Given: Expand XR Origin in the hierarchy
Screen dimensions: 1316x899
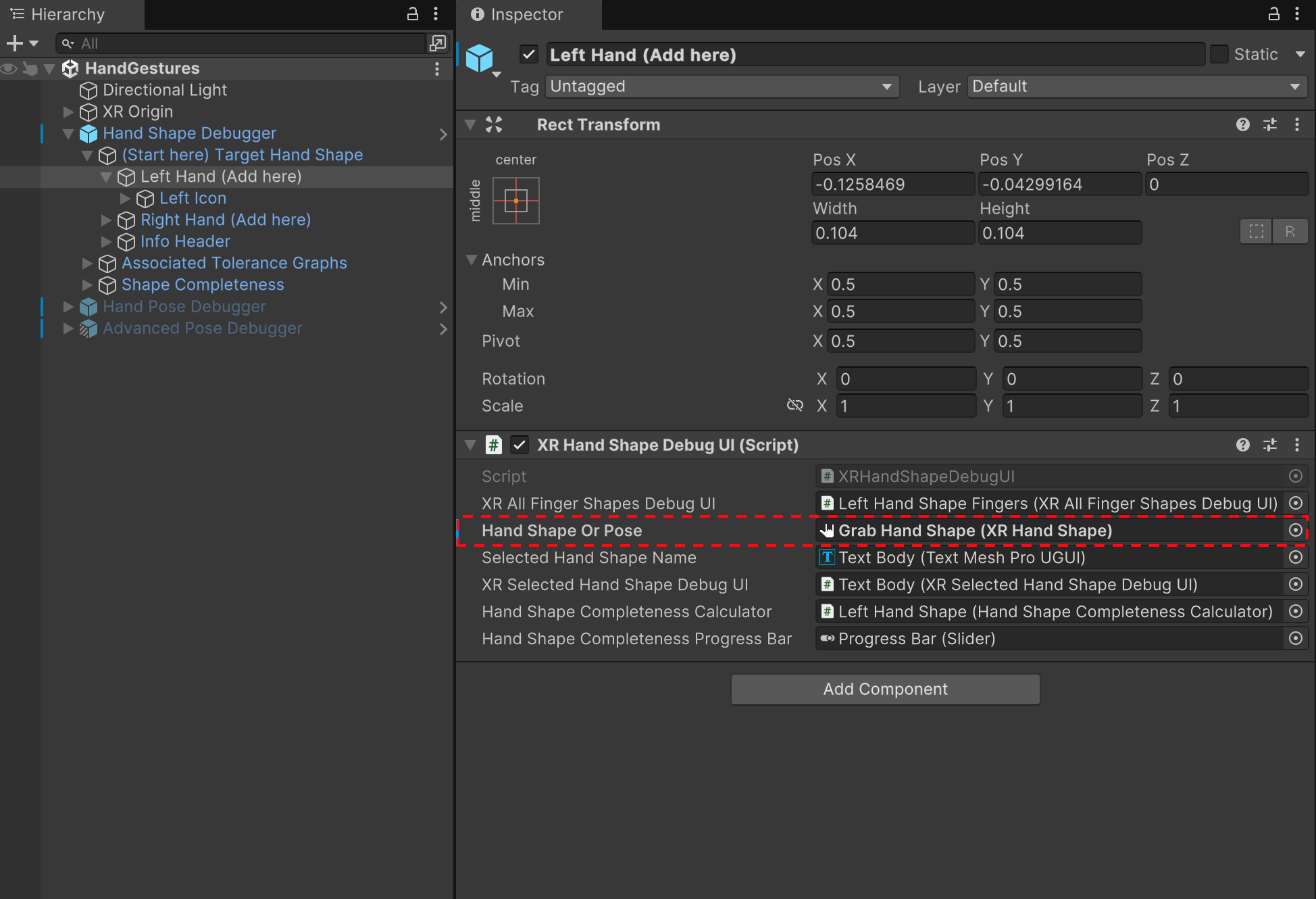Looking at the screenshot, I should pyautogui.click(x=68, y=112).
